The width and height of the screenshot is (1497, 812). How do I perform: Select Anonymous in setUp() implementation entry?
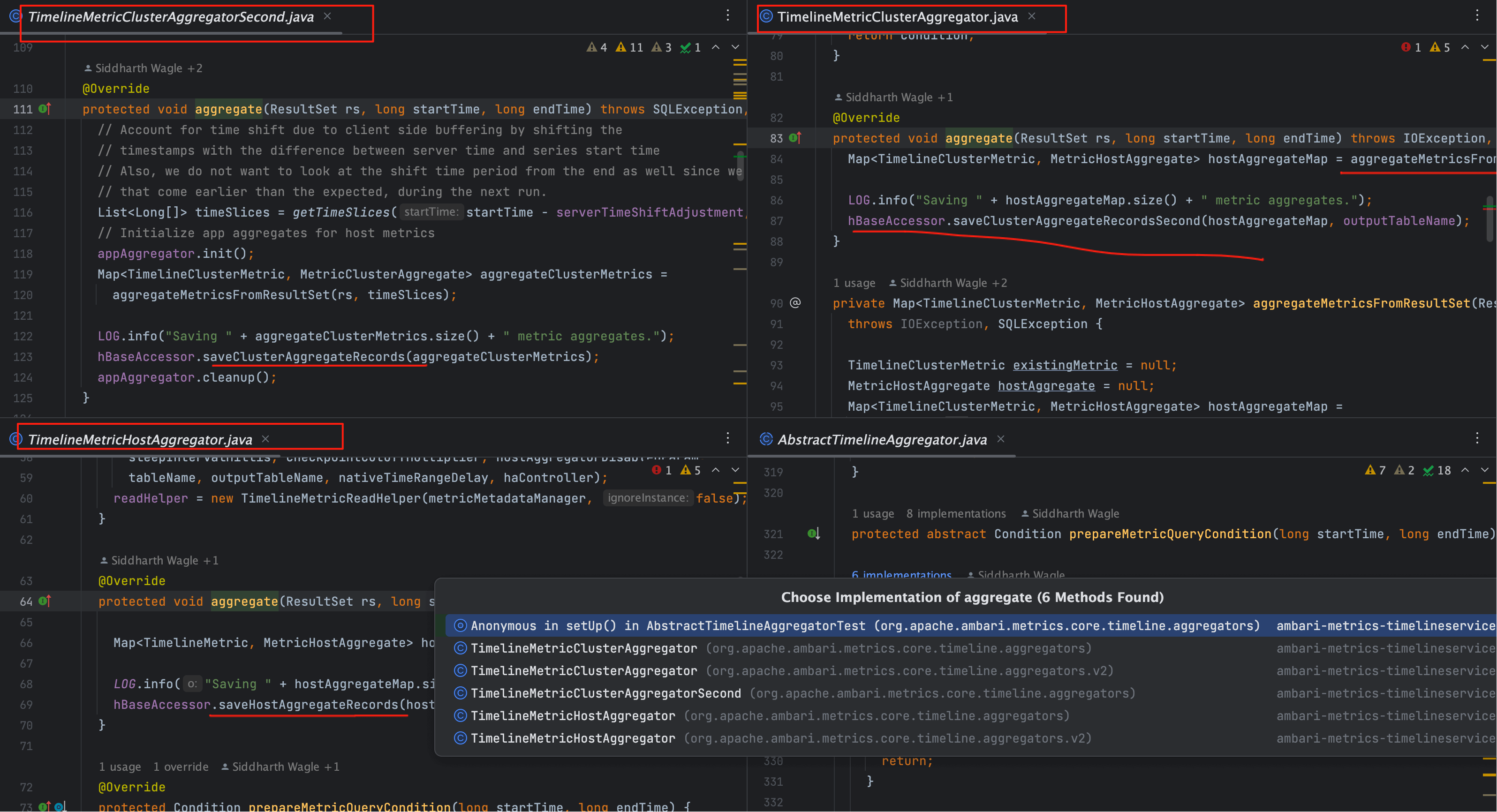[970, 625]
